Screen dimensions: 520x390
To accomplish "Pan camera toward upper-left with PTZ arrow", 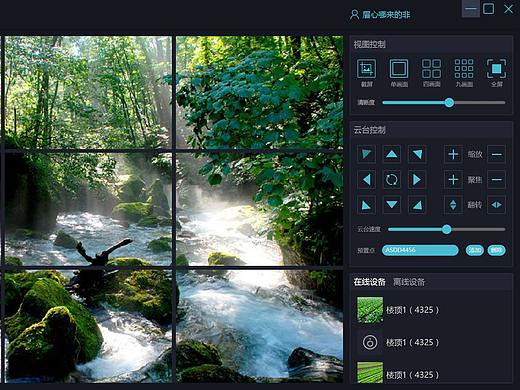I will coord(366,154).
